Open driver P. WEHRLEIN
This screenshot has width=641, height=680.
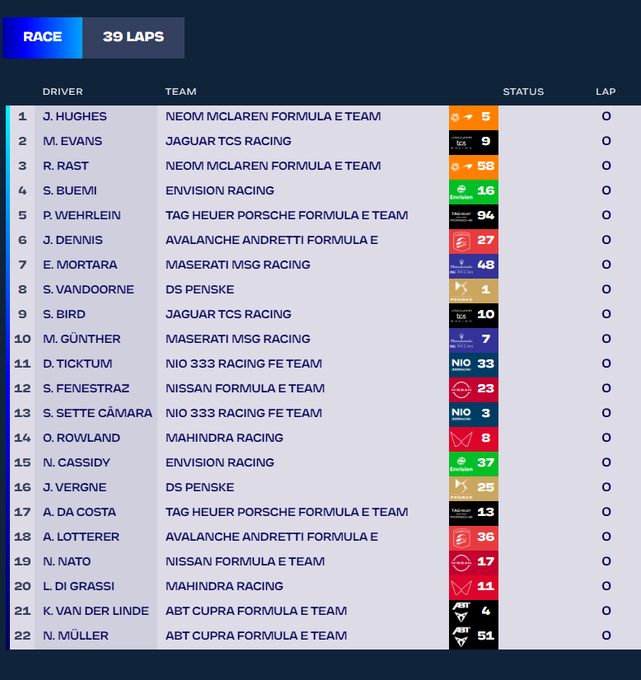coord(82,215)
